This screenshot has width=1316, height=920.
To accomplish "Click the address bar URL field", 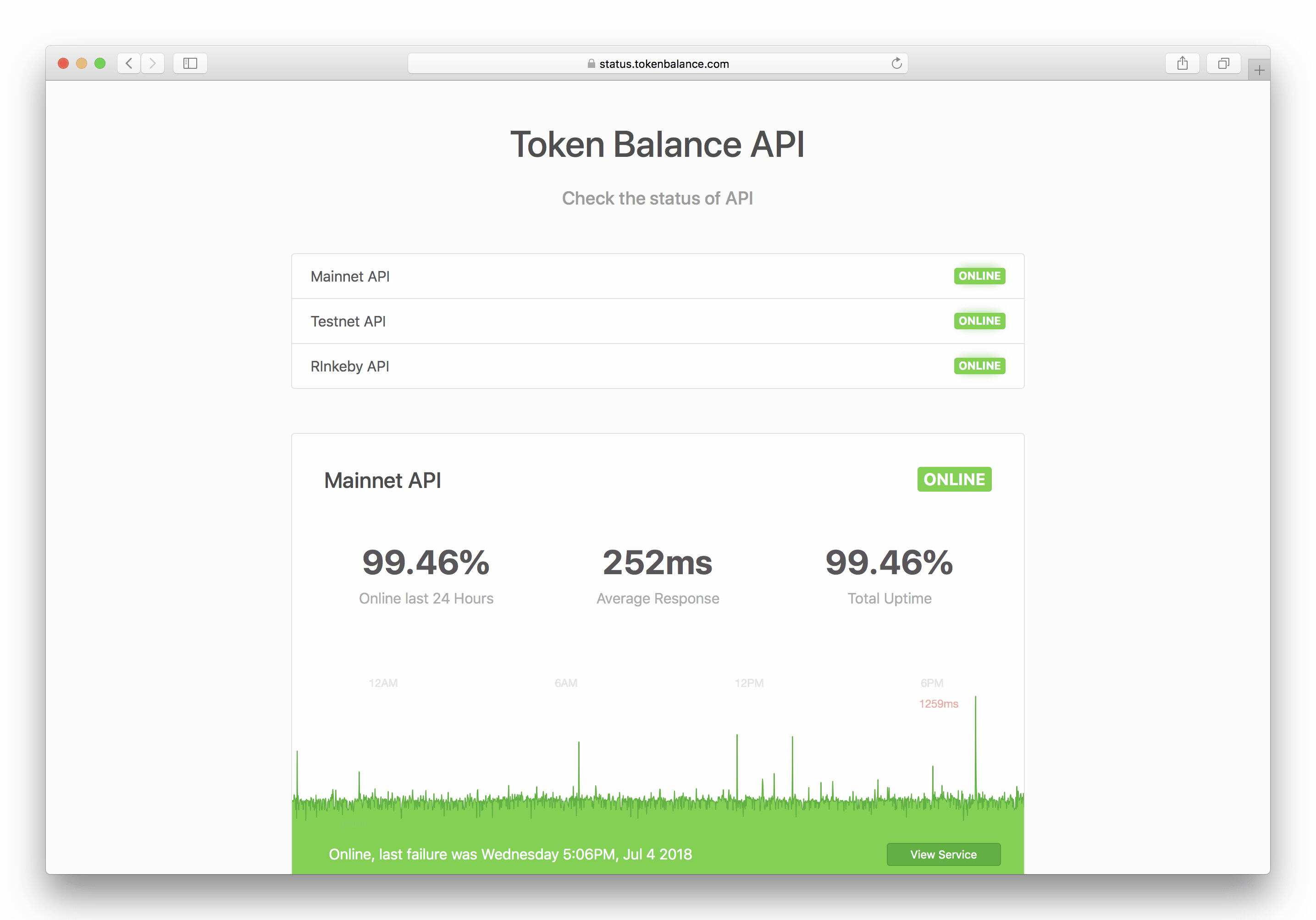I will 664,64.
